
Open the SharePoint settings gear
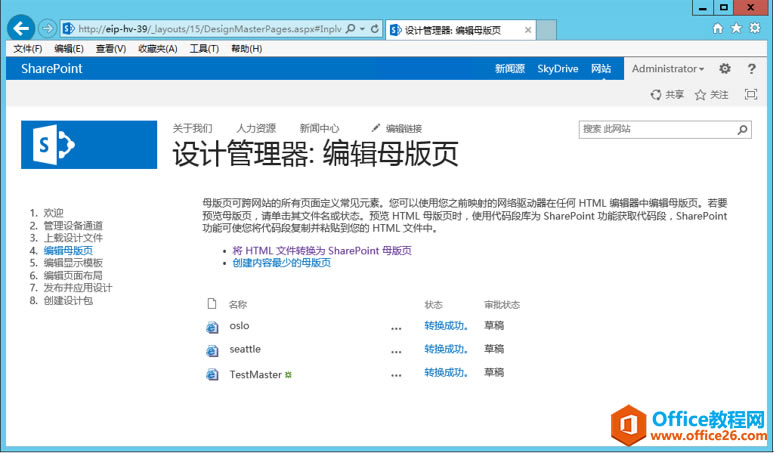coord(725,69)
